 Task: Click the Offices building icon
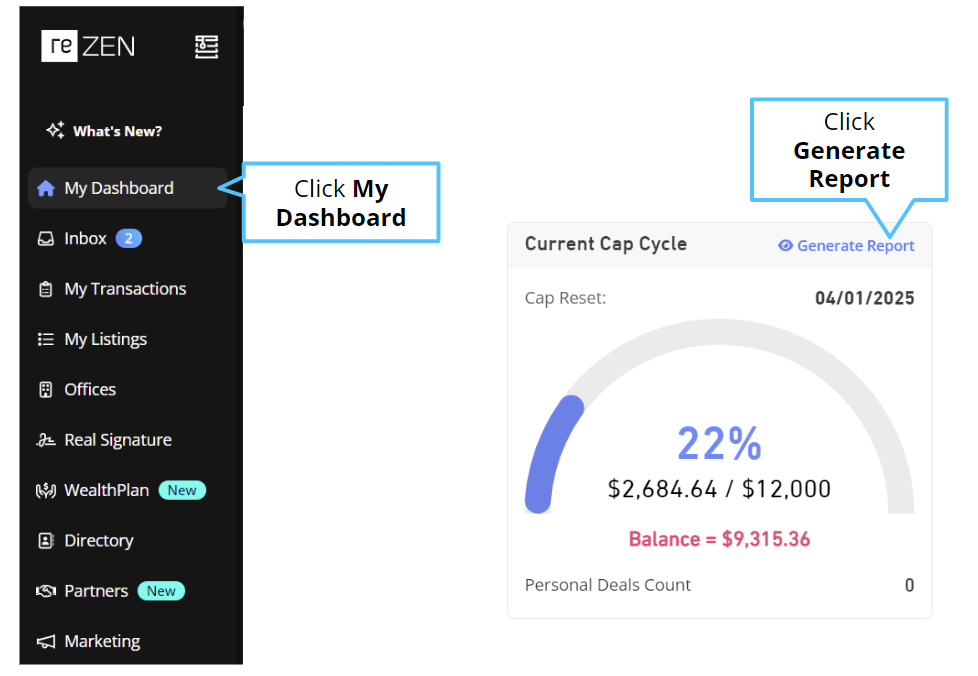(x=46, y=390)
